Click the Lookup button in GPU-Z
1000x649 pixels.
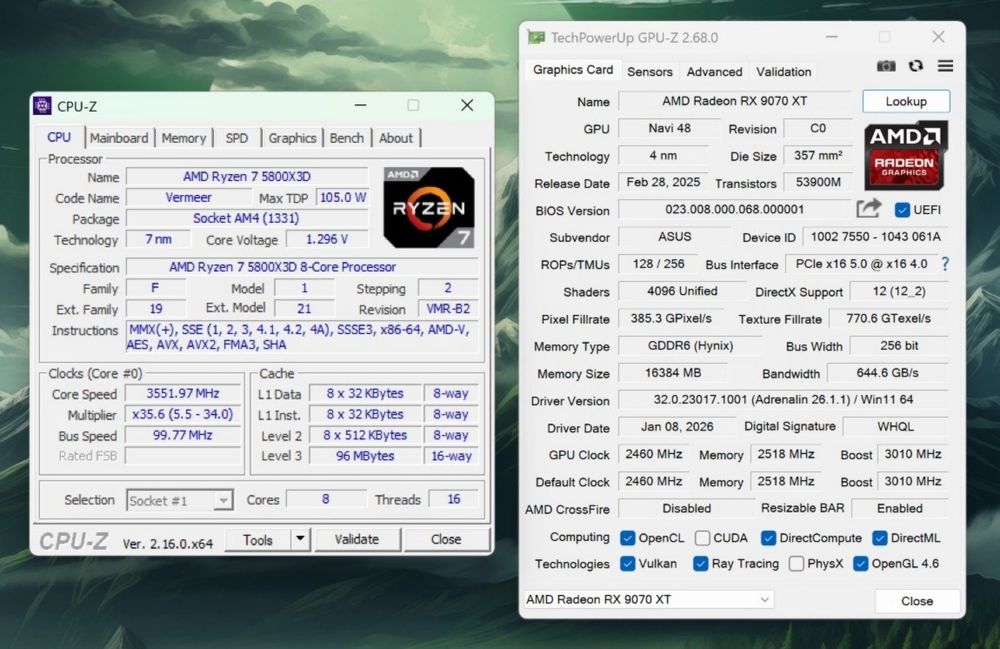[x=906, y=101]
